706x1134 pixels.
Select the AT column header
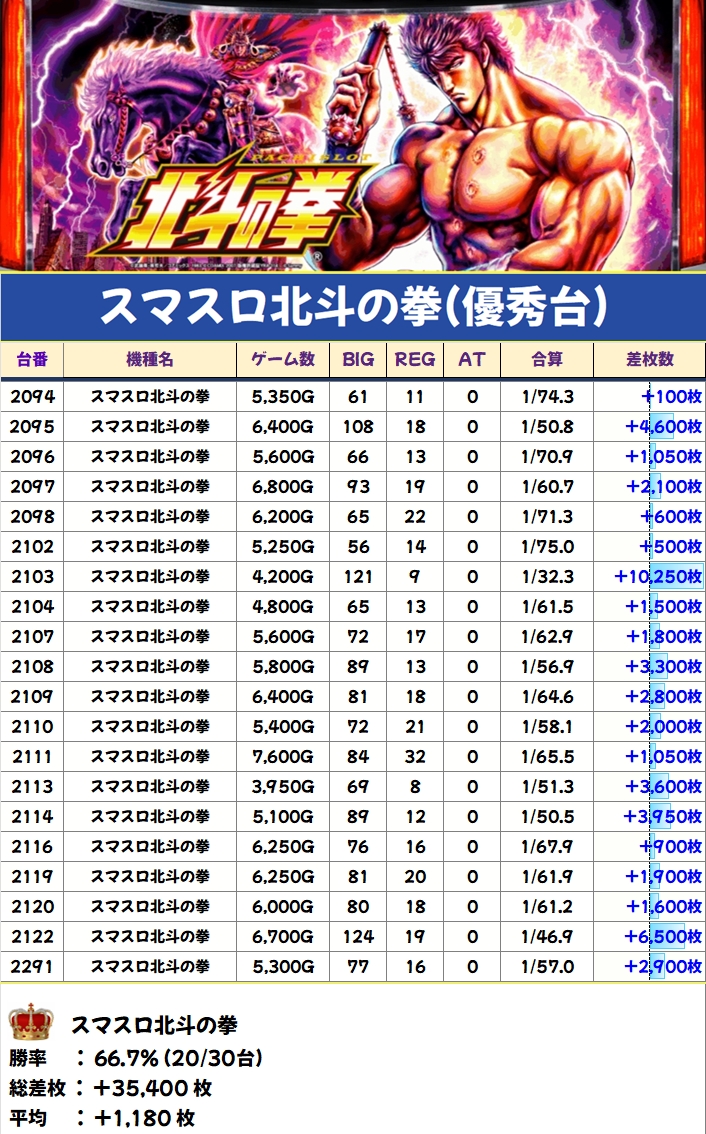click(471, 360)
